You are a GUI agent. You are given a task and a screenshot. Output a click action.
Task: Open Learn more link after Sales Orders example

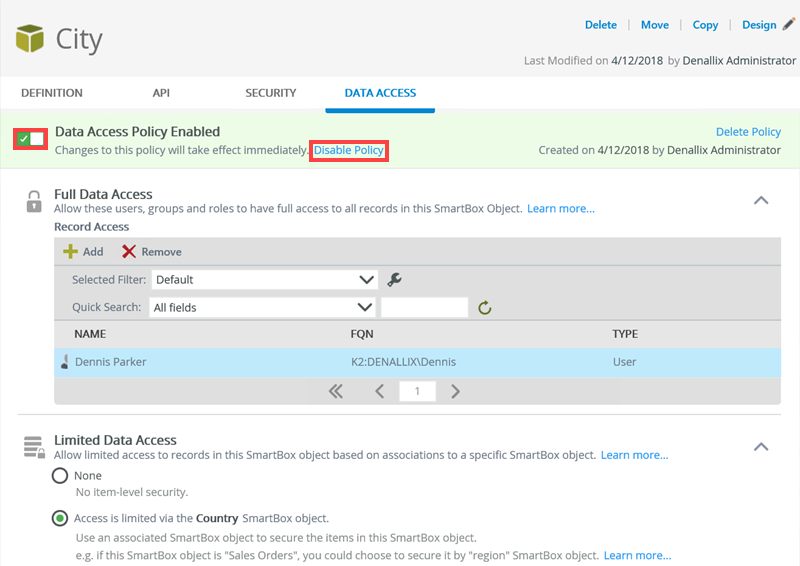[x=637, y=555]
